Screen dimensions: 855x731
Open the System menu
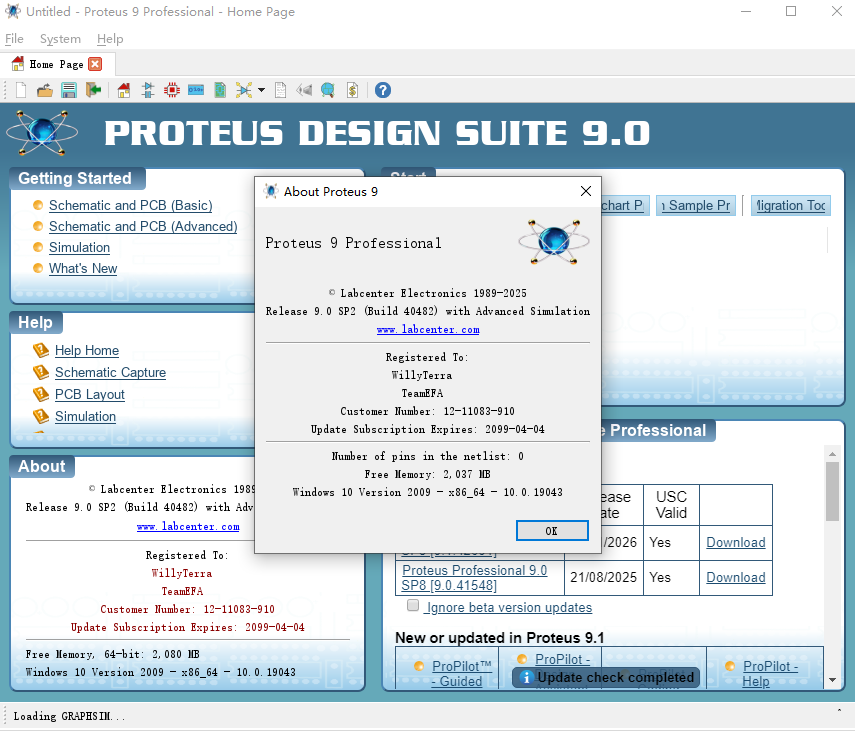[60, 39]
